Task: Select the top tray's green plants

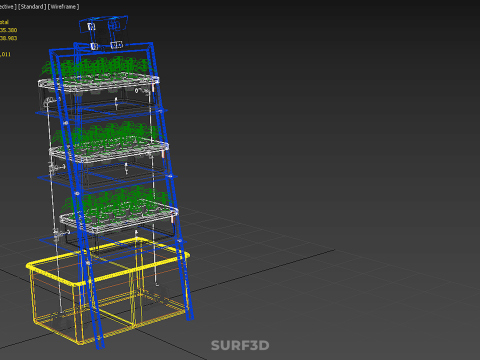Action: point(100,68)
